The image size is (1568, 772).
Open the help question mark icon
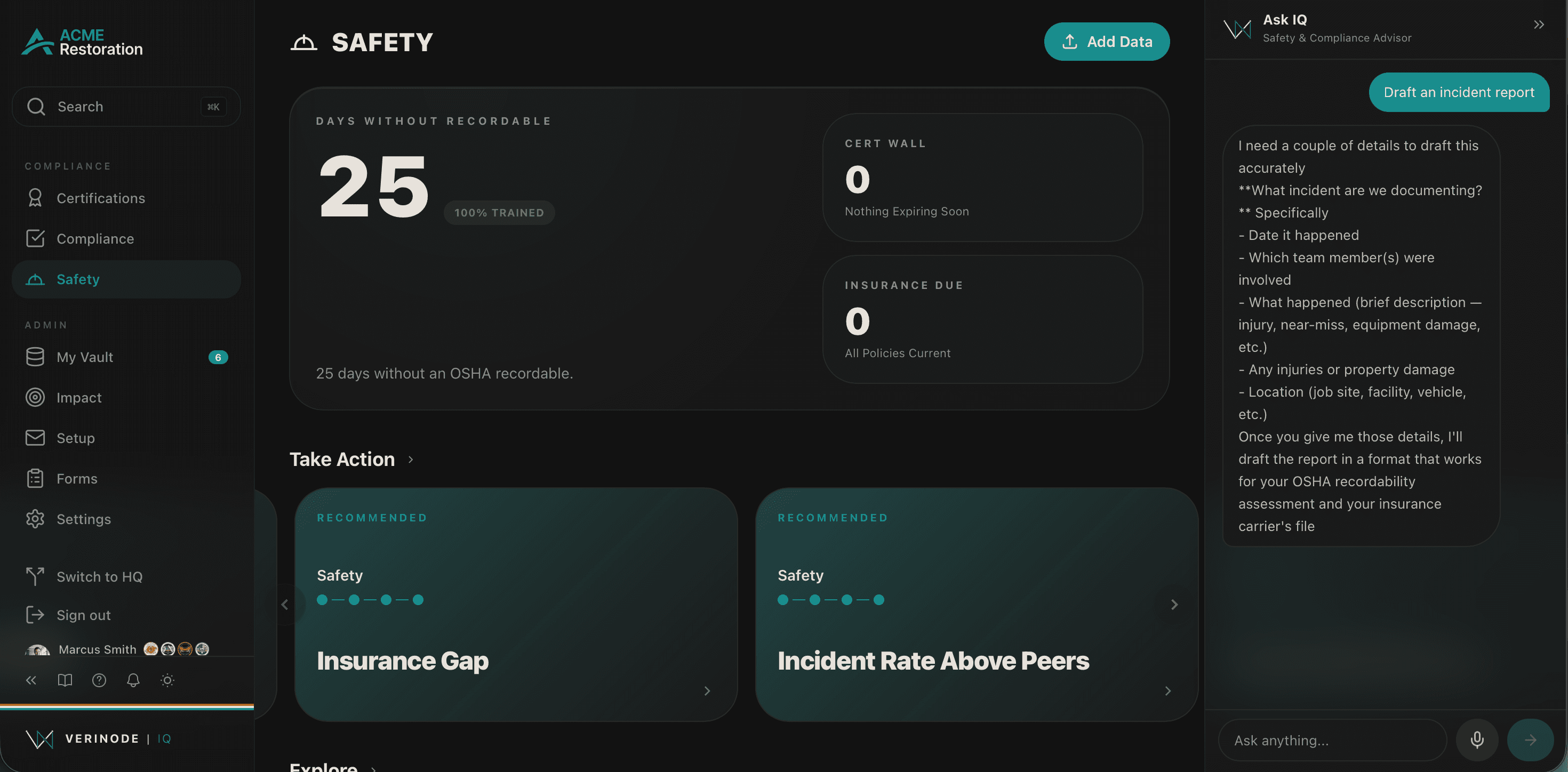(x=99, y=680)
